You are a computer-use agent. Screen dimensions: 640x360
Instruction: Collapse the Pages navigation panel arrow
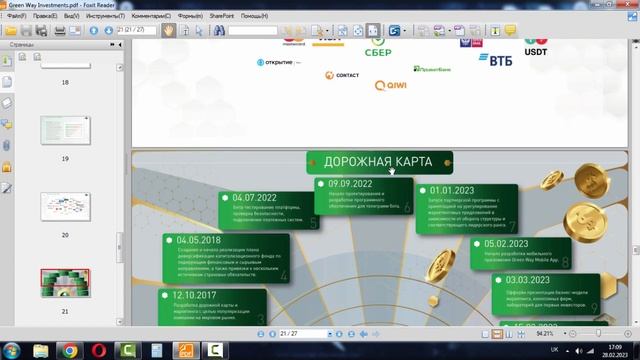tap(120, 44)
